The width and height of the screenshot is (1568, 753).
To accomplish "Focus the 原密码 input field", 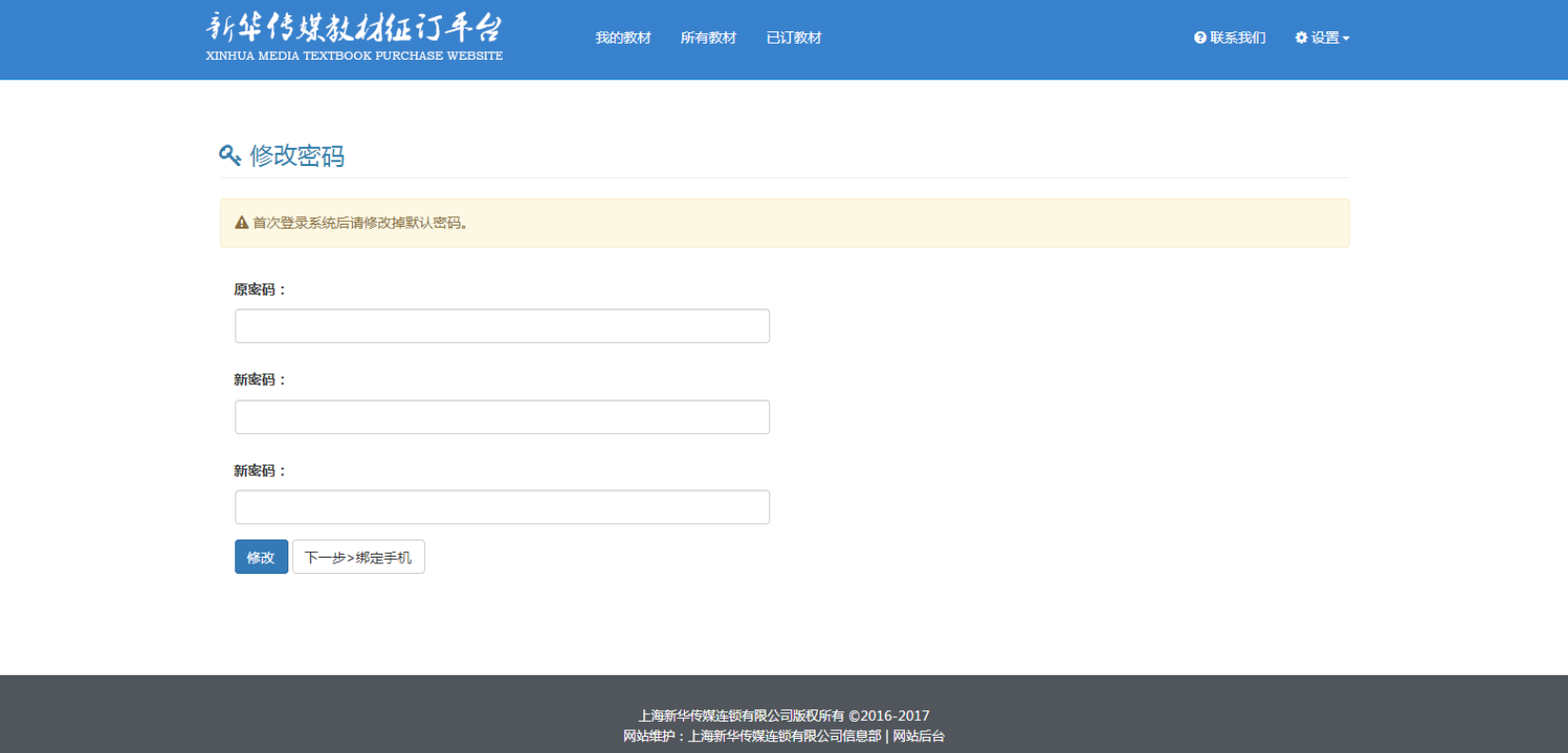I will point(502,326).
